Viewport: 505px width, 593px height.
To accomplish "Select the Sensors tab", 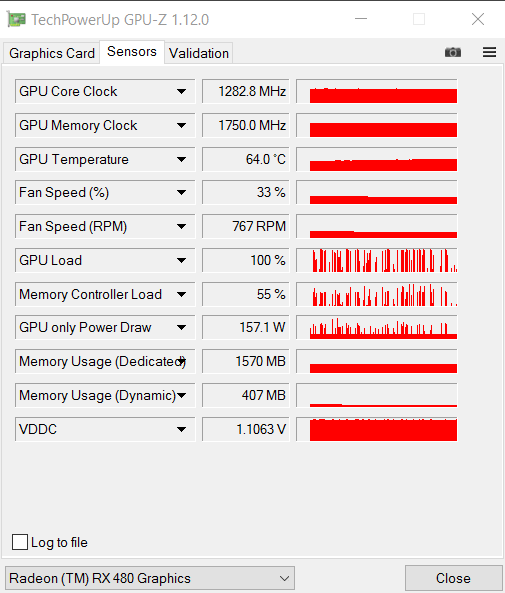I will (x=132, y=51).
